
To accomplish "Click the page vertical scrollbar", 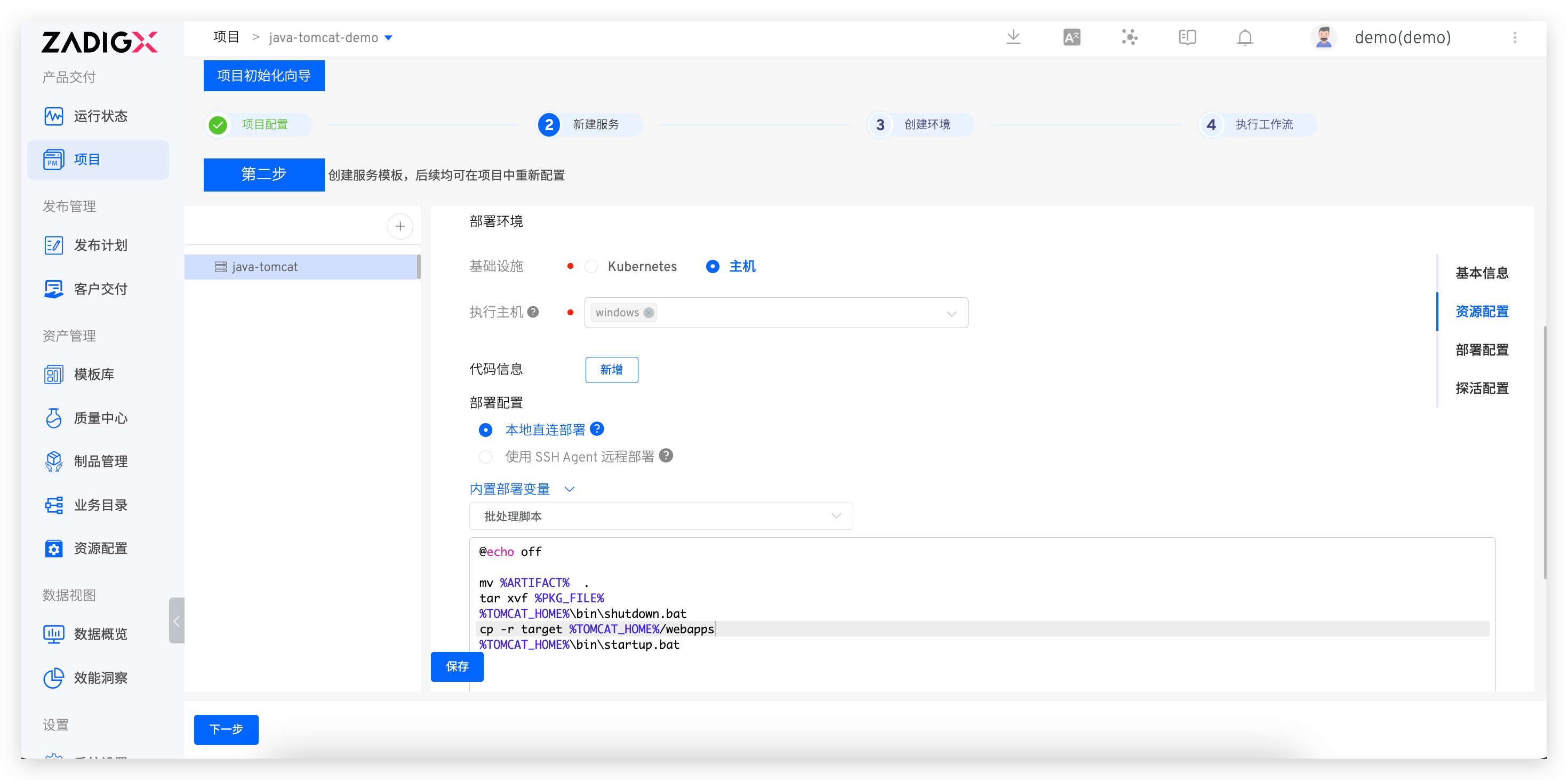I will [x=1545, y=452].
